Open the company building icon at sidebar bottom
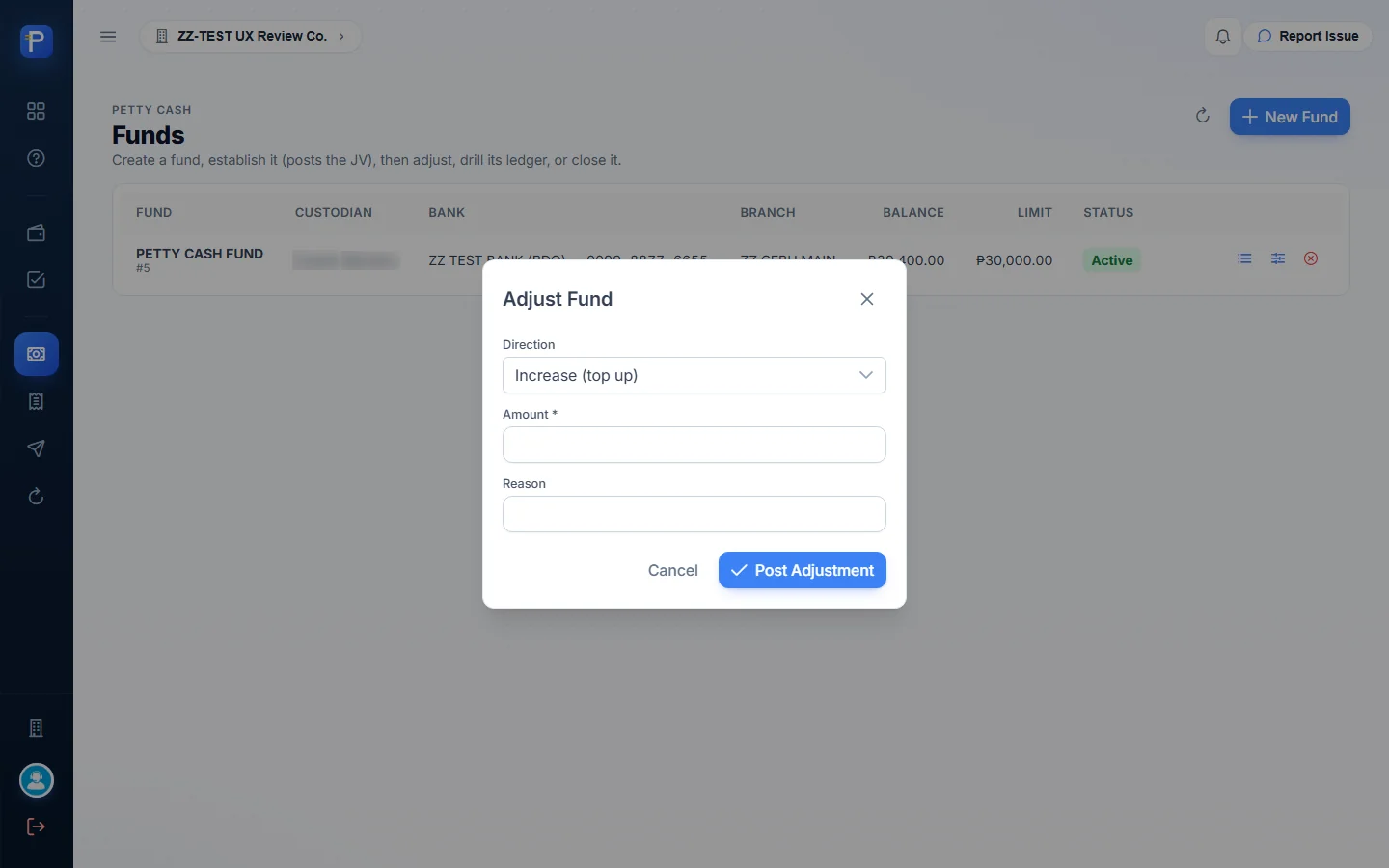 (x=37, y=728)
